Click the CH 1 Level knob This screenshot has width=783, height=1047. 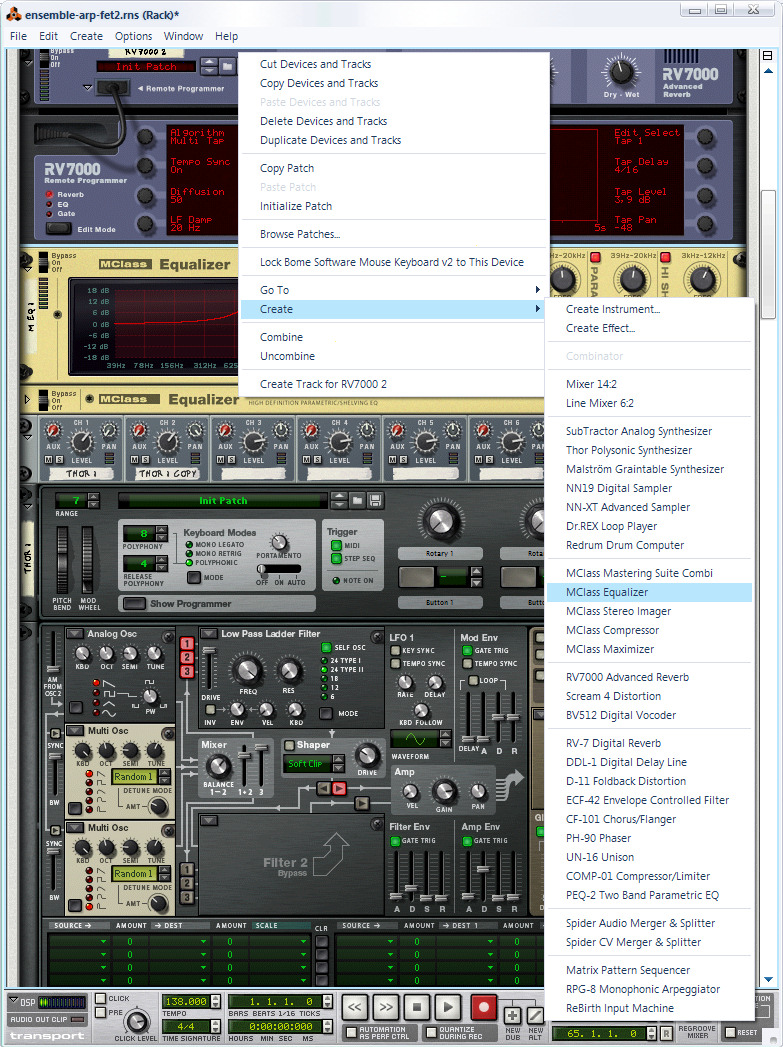tap(81, 442)
